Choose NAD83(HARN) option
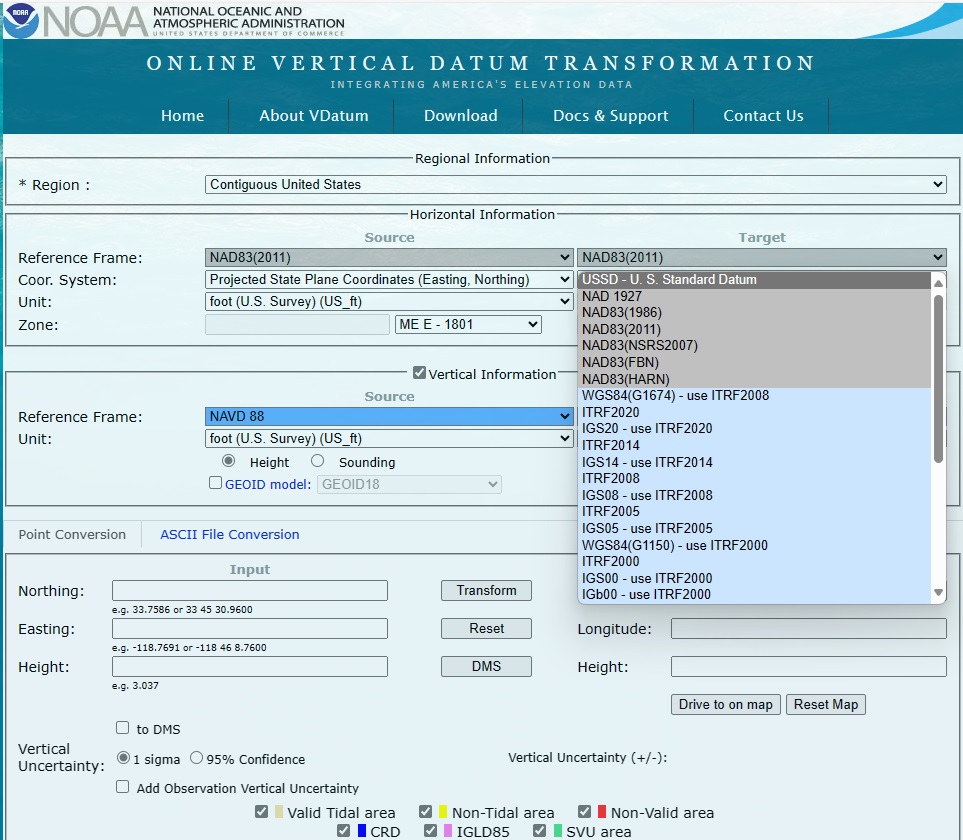This screenshot has height=840, width=963. [x=754, y=379]
